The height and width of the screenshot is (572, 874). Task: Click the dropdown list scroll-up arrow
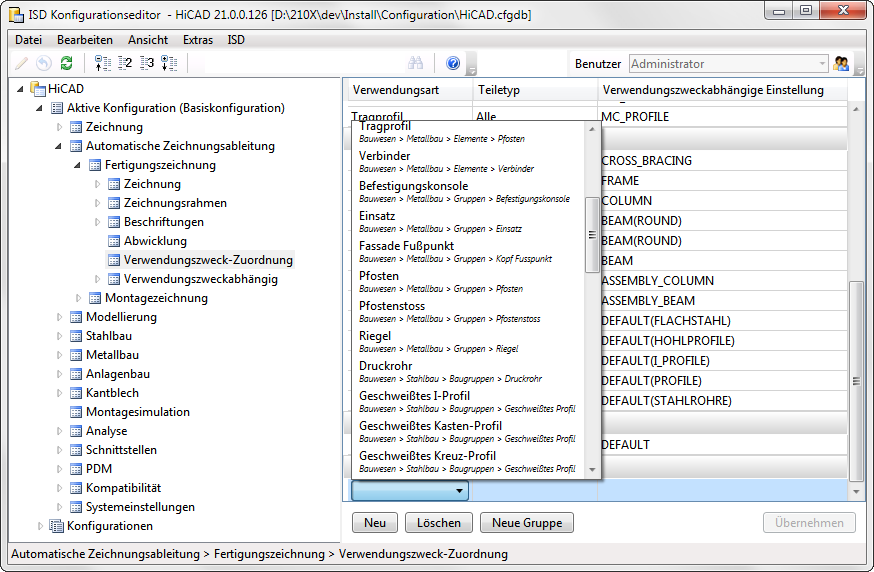pos(592,129)
